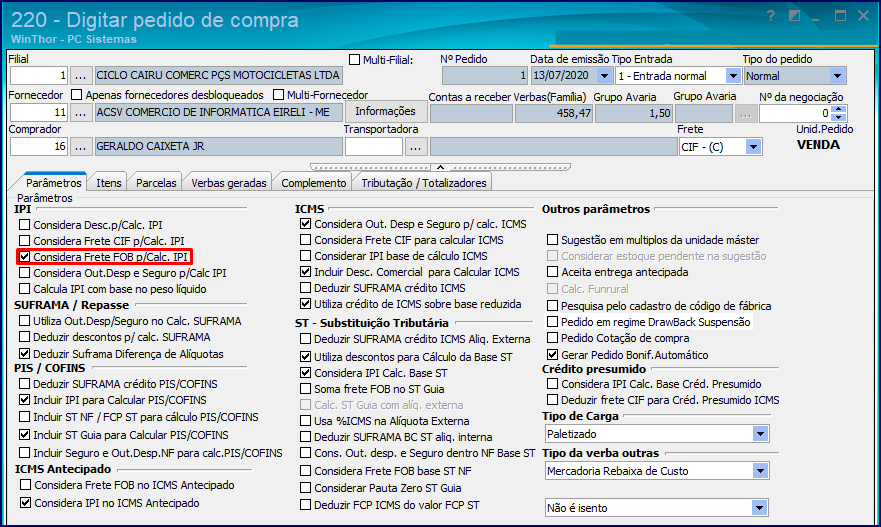Check Soma frete FOB no ST Guia

pos(305,389)
